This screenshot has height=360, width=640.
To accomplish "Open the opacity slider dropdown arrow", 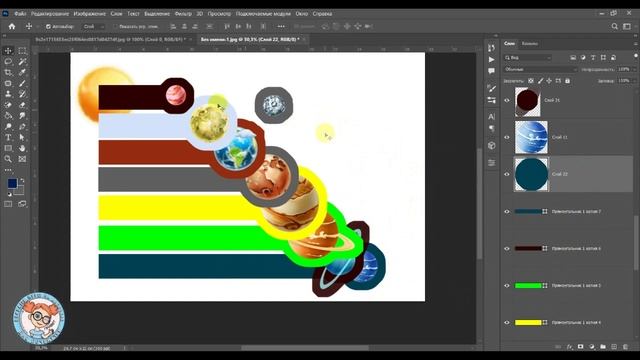I will (634, 69).
